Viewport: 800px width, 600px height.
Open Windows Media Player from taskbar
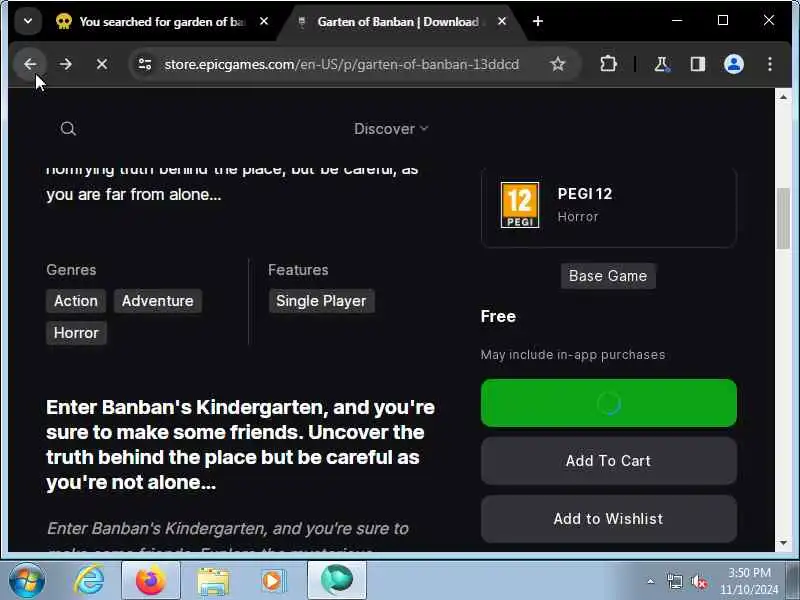(x=273, y=581)
